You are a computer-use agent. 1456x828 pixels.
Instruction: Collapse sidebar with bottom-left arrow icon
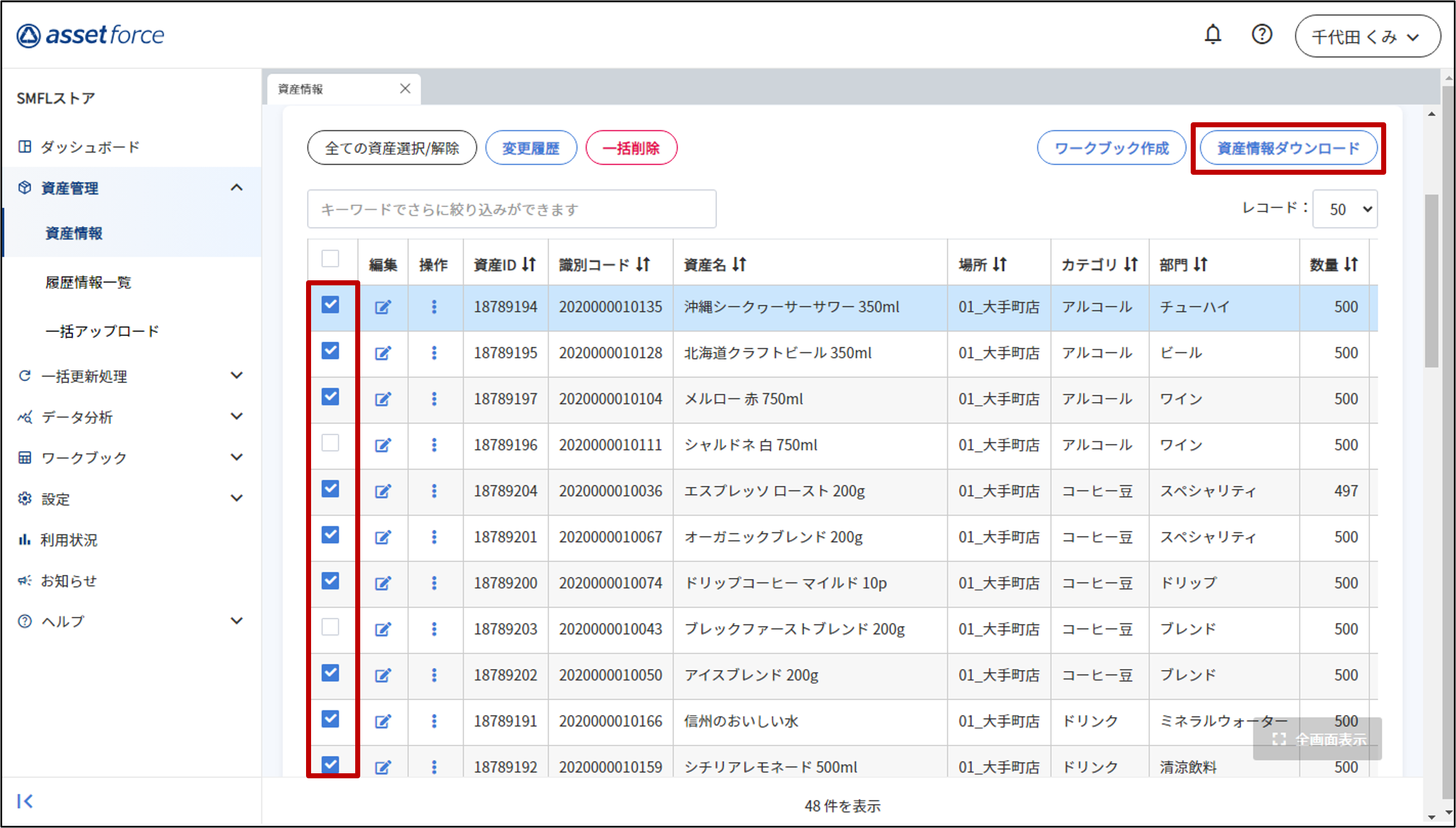coord(25,801)
